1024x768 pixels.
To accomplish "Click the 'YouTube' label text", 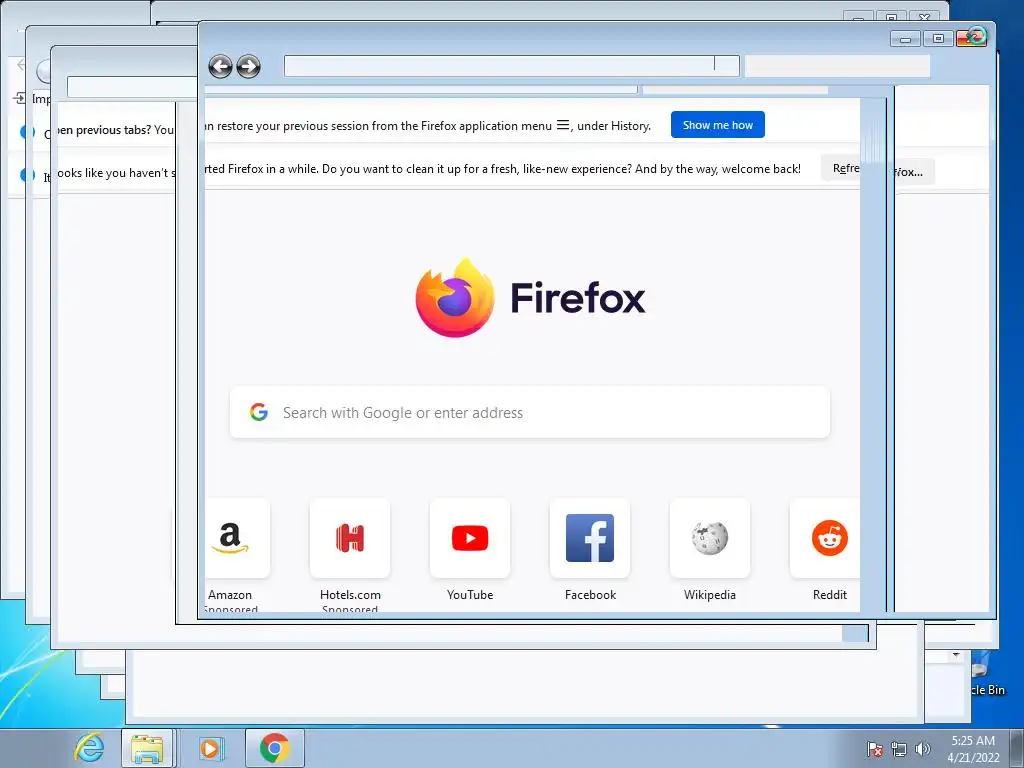I will click(x=470, y=595).
